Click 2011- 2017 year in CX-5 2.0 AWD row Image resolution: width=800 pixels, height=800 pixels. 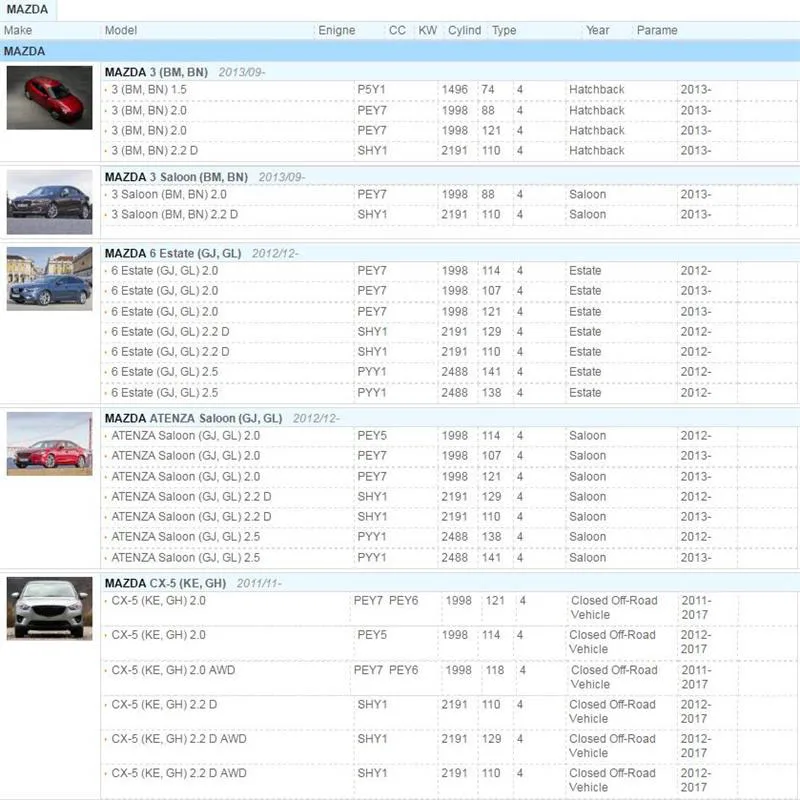tap(696, 678)
